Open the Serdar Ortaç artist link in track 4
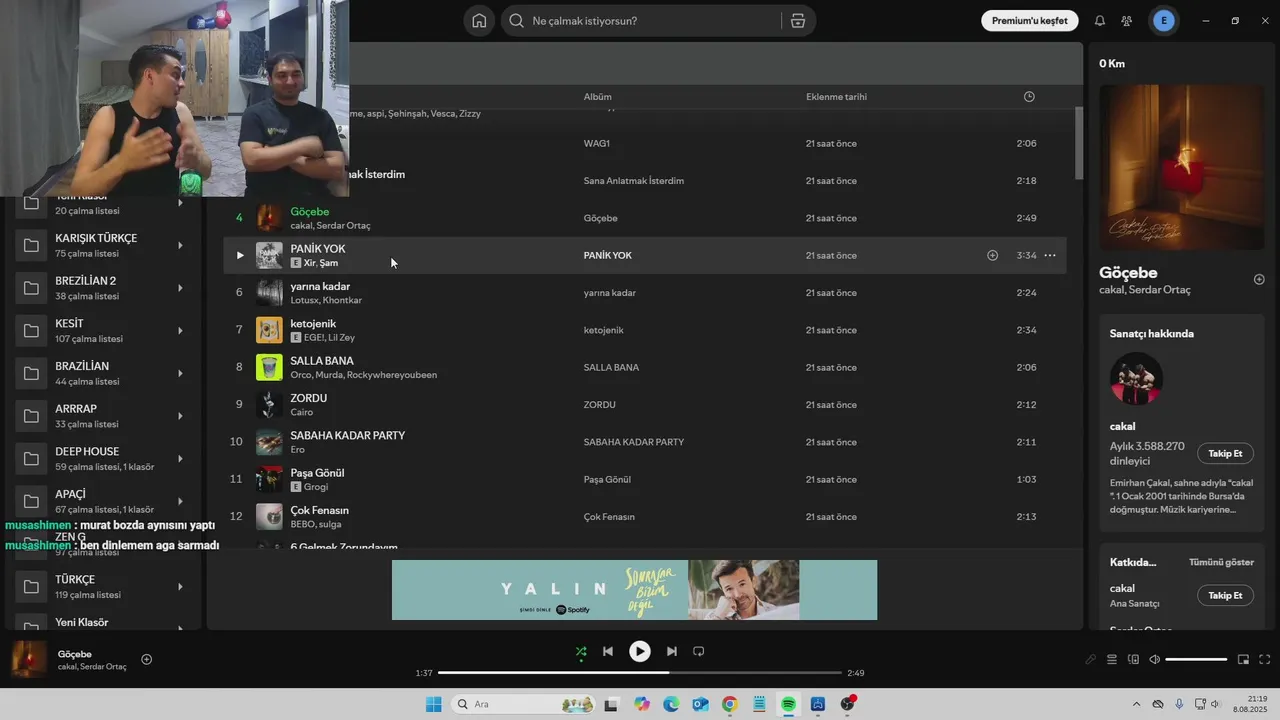Viewport: 1280px width, 720px height. click(x=344, y=226)
